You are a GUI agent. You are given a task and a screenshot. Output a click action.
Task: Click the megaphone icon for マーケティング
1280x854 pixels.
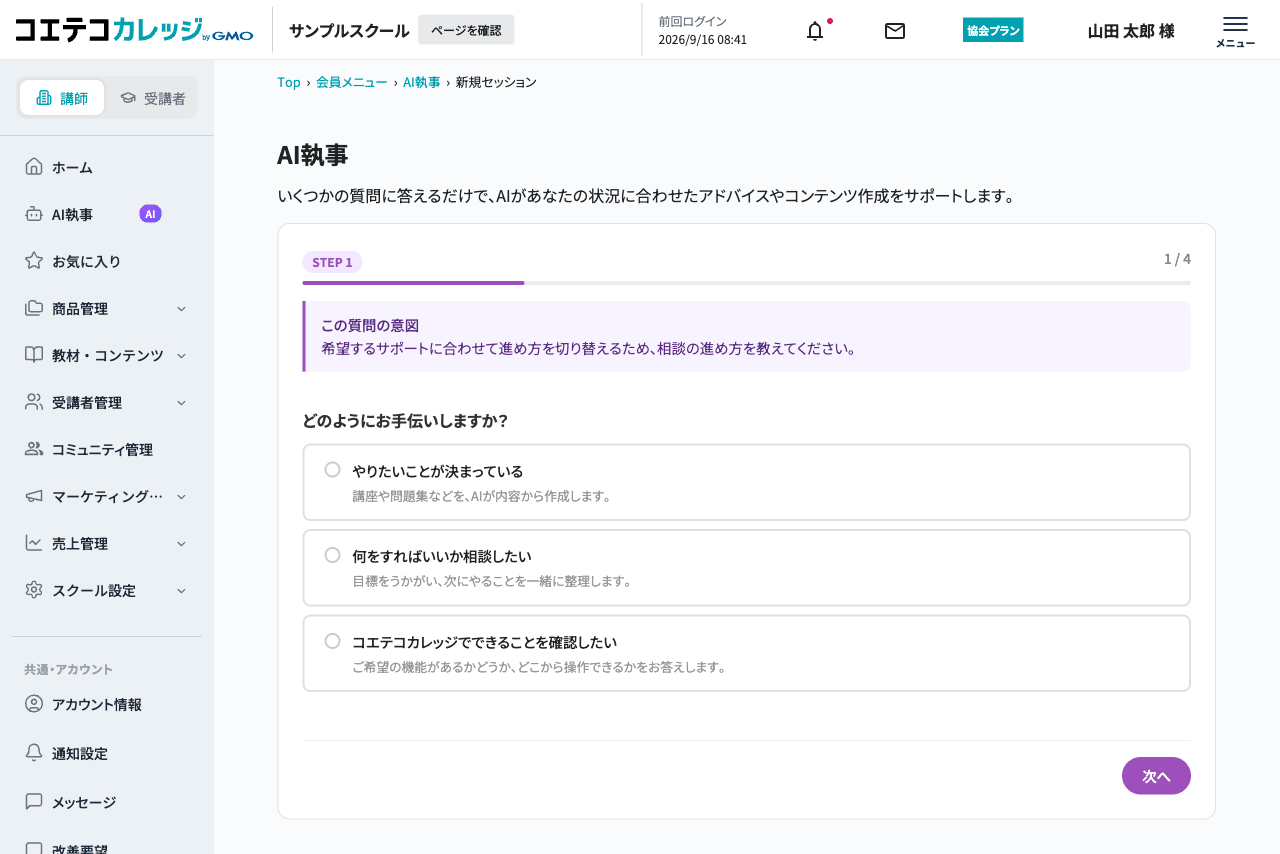point(34,495)
